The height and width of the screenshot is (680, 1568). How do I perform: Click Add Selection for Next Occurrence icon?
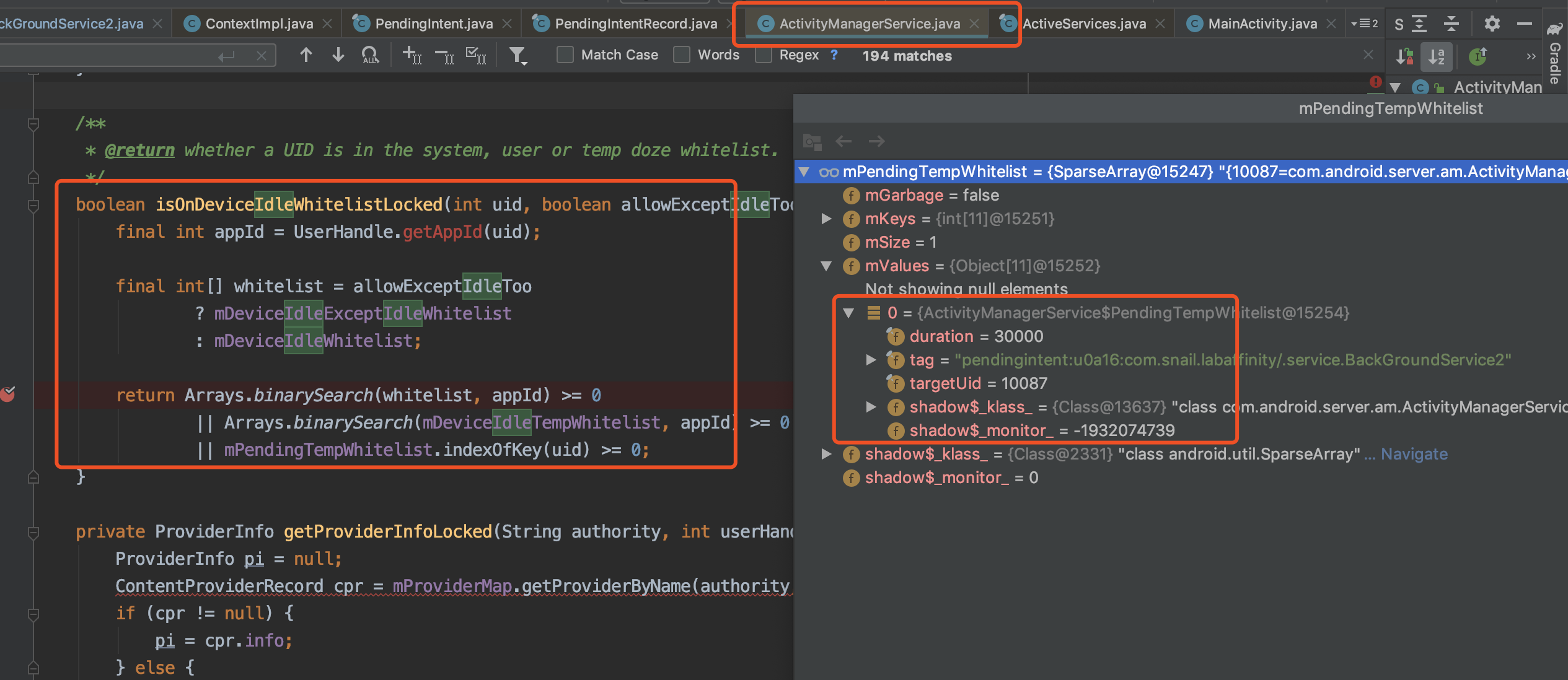point(412,56)
